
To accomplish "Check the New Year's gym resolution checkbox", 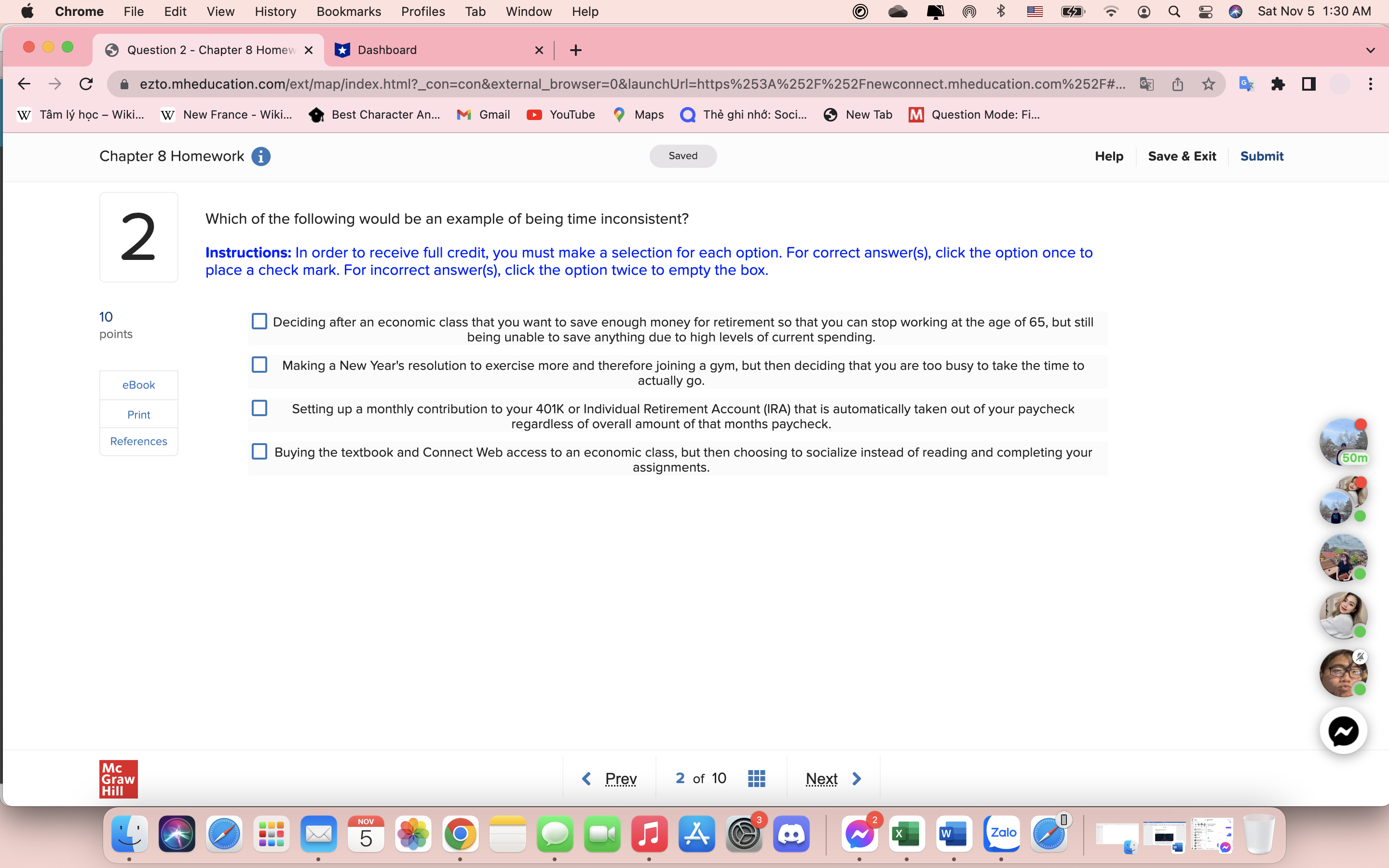I will (259, 365).
